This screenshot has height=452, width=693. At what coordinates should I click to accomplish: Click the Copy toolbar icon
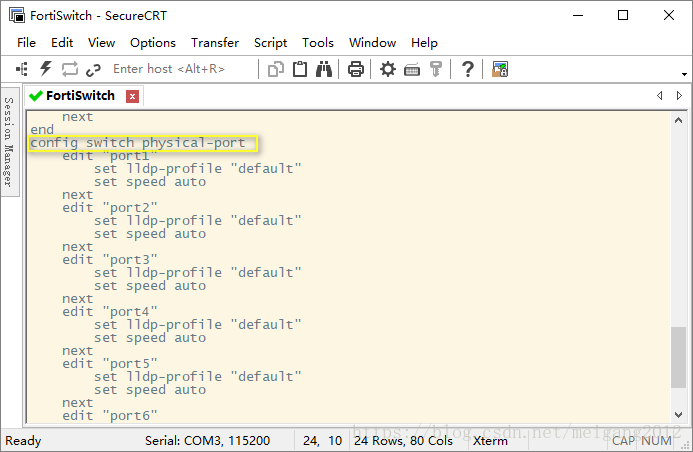276,69
